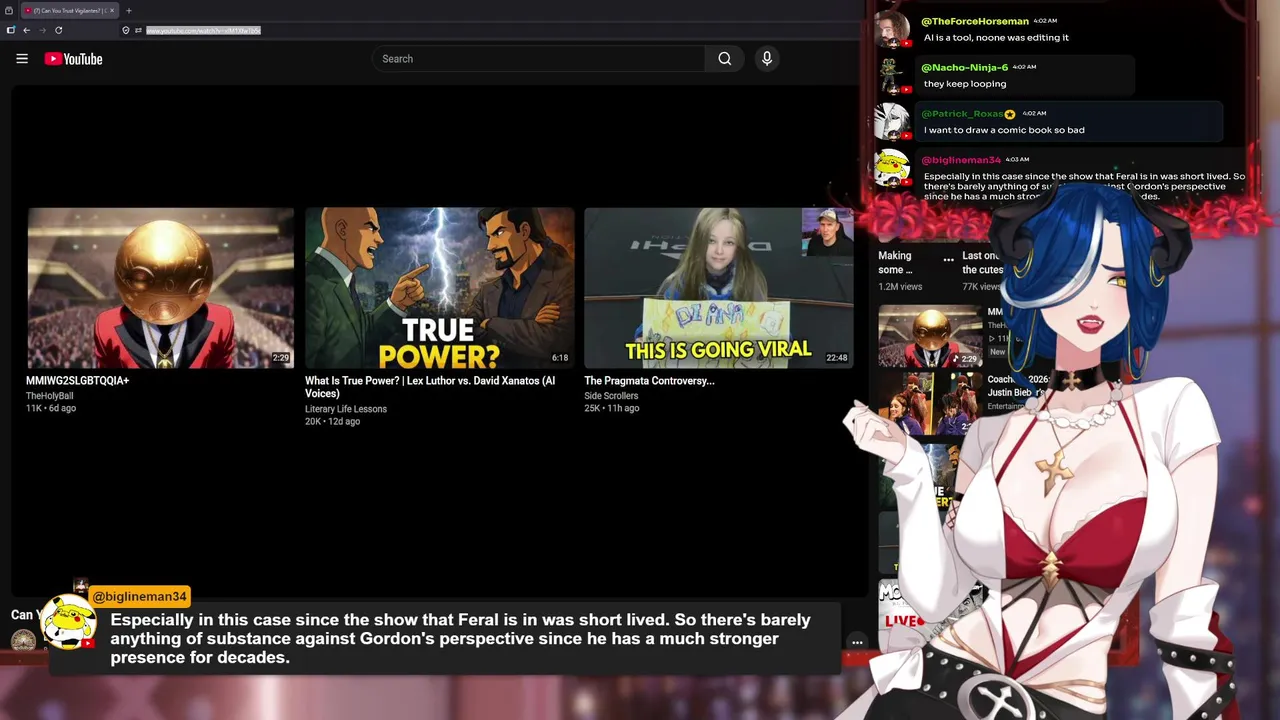Open Literary Life Lessons channel link

tap(346, 409)
